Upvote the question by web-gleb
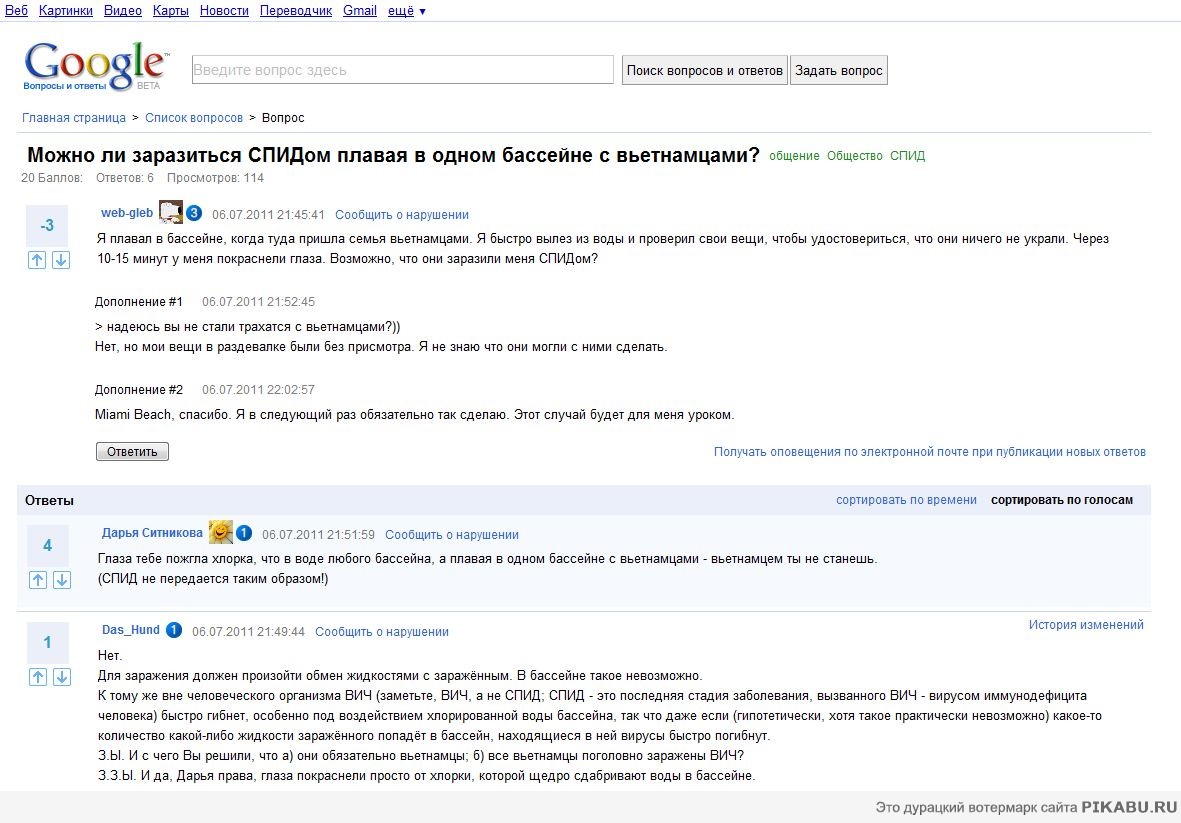This screenshot has width=1181, height=823. coord(37,260)
